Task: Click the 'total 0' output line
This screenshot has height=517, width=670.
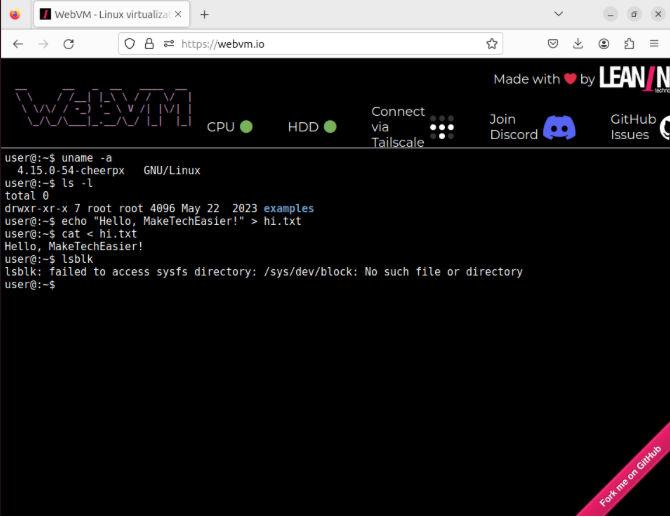Action: (x=26, y=196)
